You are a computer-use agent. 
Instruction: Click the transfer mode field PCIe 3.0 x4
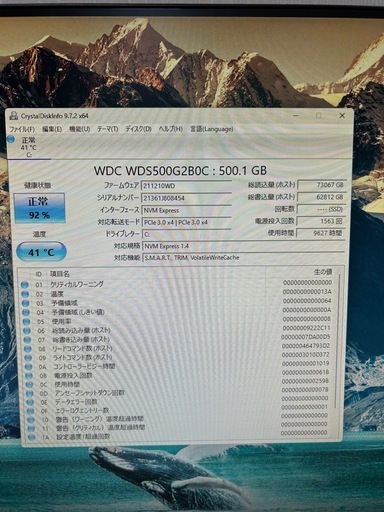tap(186, 222)
